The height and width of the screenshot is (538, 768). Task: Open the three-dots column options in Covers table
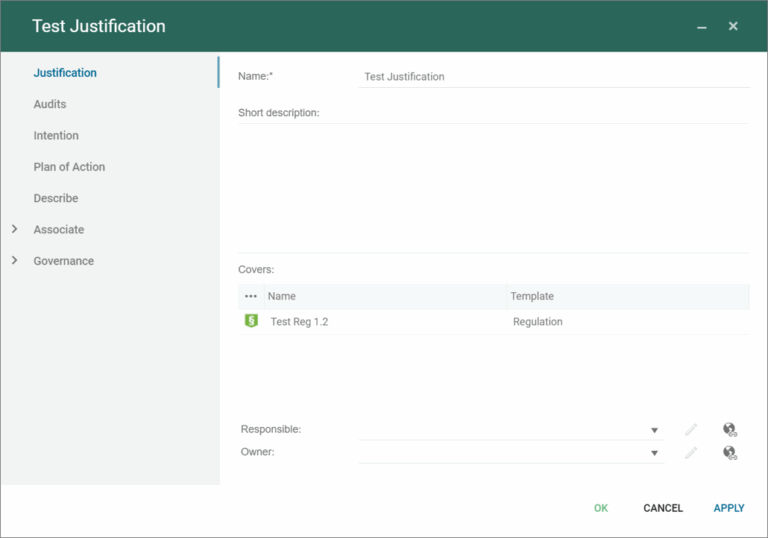tap(251, 297)
